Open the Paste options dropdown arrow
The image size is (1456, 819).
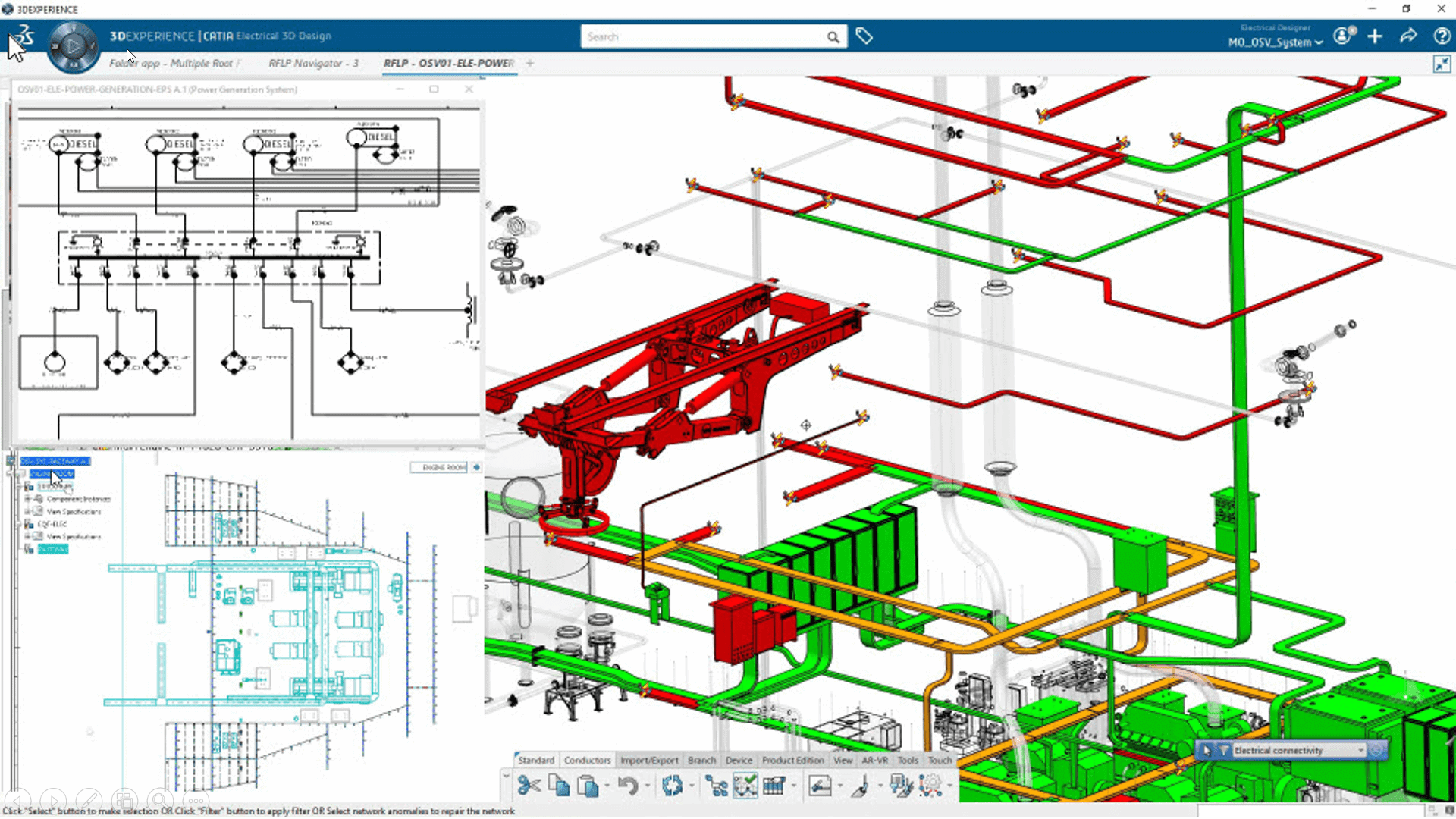coord(607,786)
